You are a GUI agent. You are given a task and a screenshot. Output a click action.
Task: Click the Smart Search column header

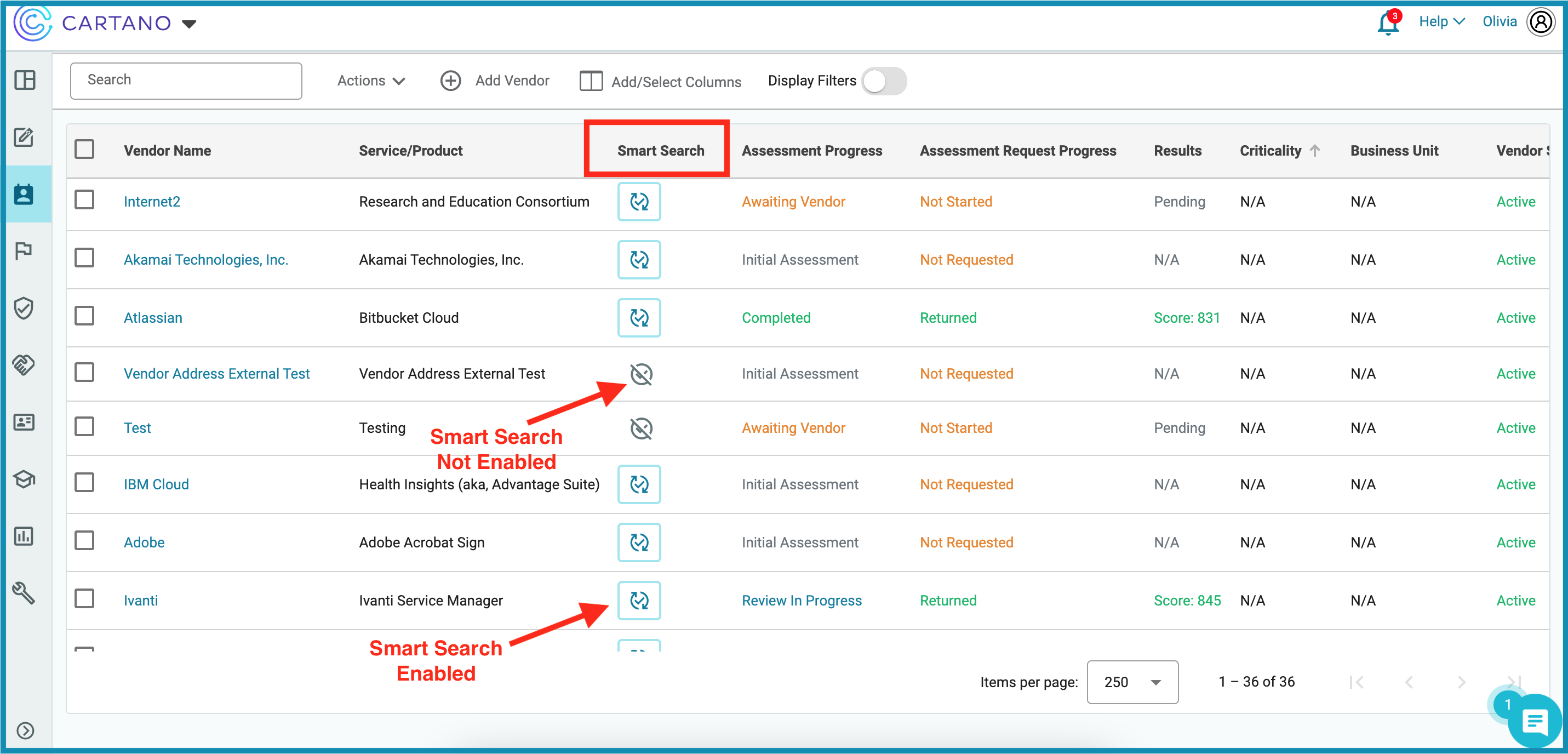pyautogui.click(x=660, y=151)
